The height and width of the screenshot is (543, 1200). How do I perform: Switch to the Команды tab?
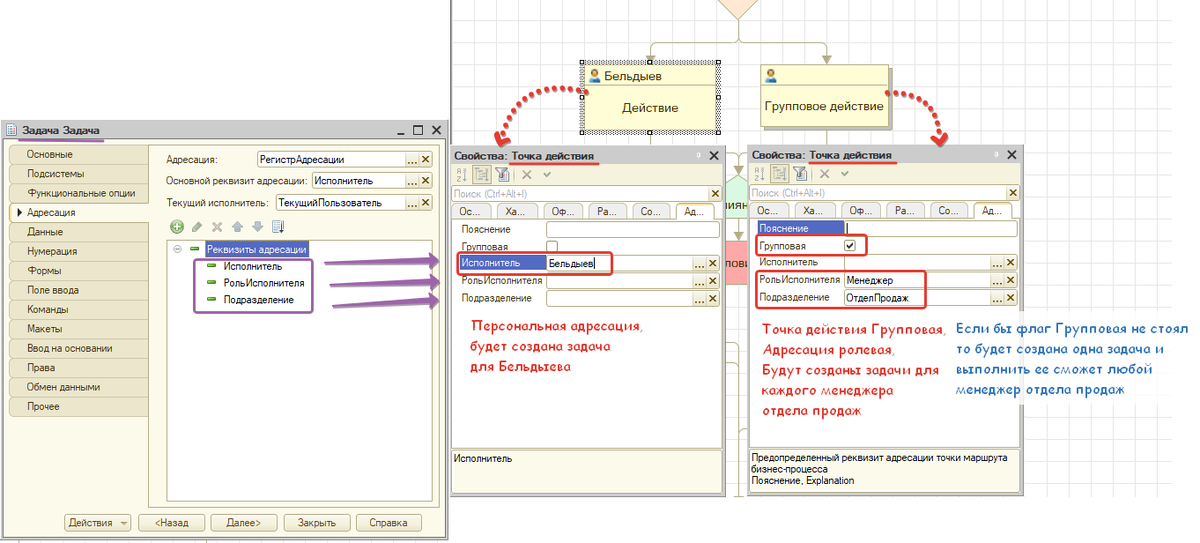tap(78, 309)
